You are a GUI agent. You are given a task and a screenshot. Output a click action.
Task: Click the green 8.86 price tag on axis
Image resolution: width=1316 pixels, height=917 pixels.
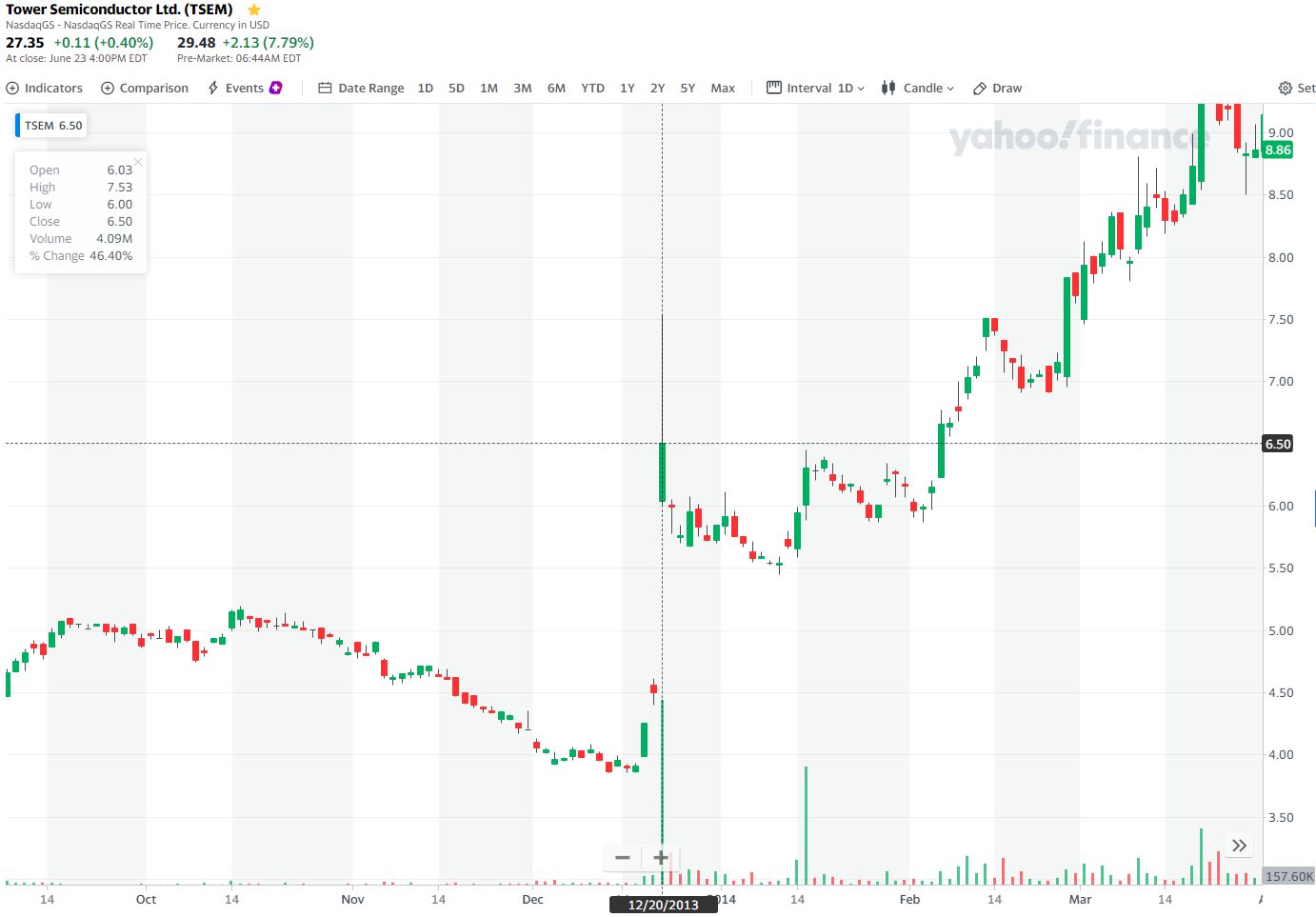click(1278, 150)
